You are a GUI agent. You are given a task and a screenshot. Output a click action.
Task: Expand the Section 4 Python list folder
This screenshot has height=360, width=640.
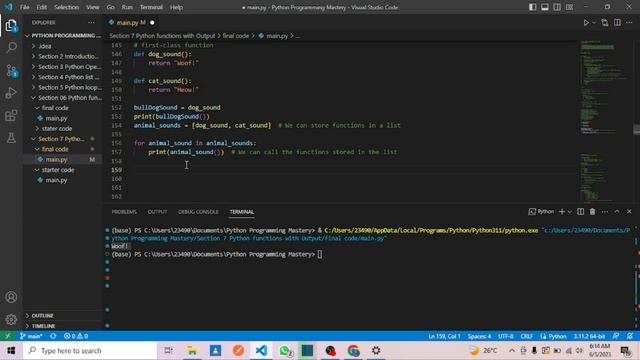pyautogui.click(x=65, y=77)
